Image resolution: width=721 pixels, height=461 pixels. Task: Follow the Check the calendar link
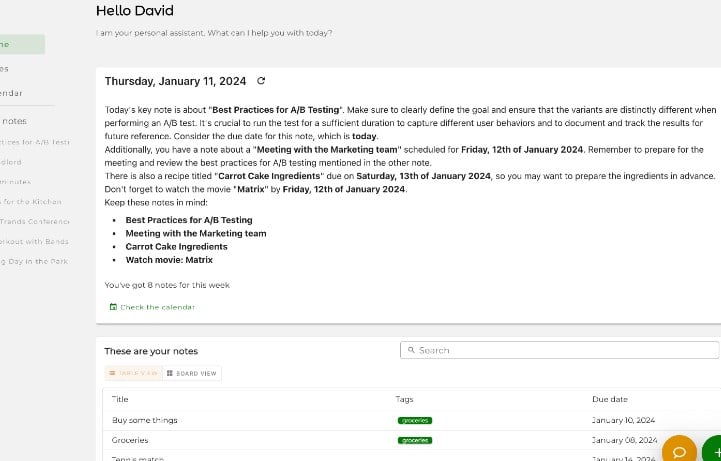157,307
